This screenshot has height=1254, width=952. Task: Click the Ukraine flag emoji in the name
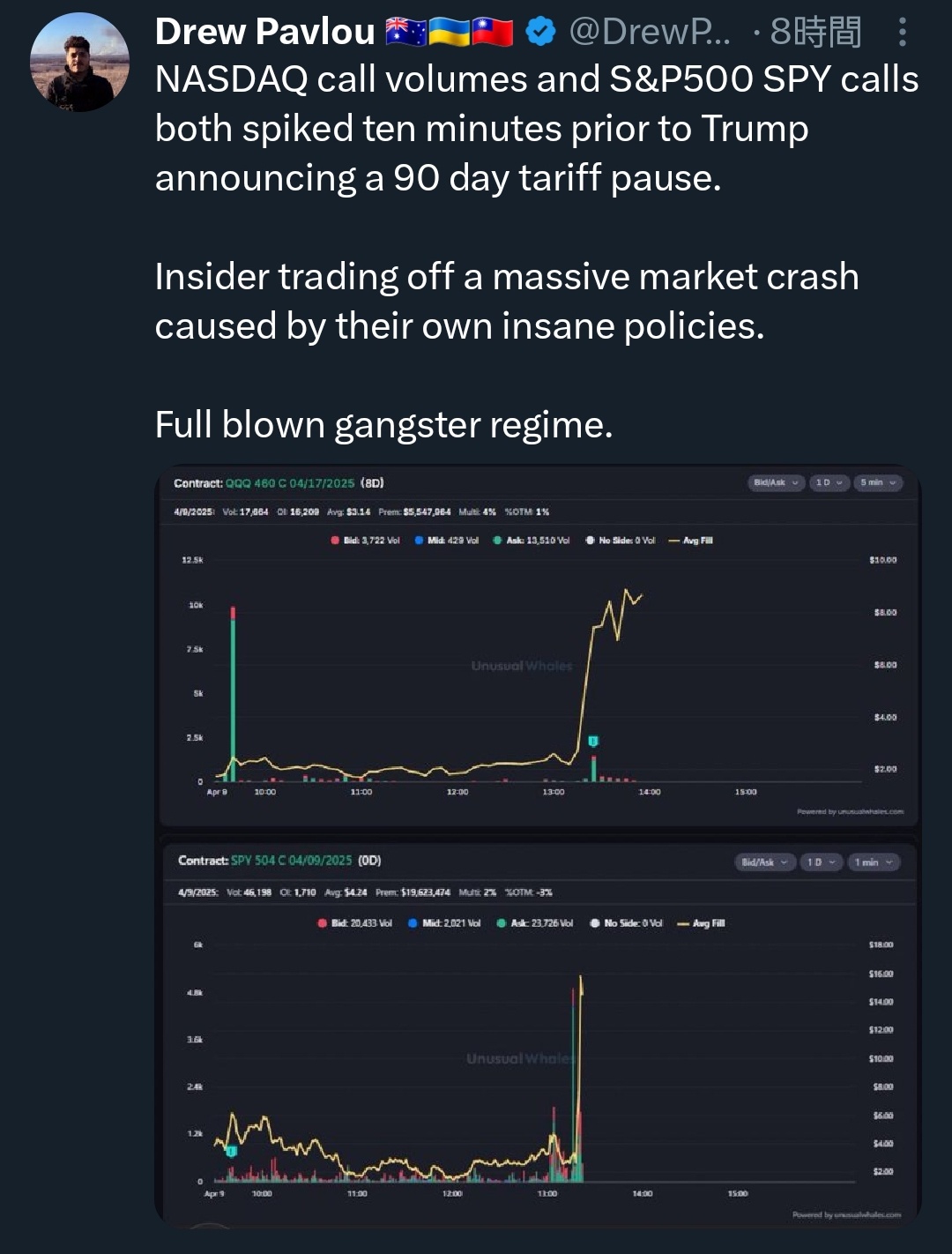[450, 33]
